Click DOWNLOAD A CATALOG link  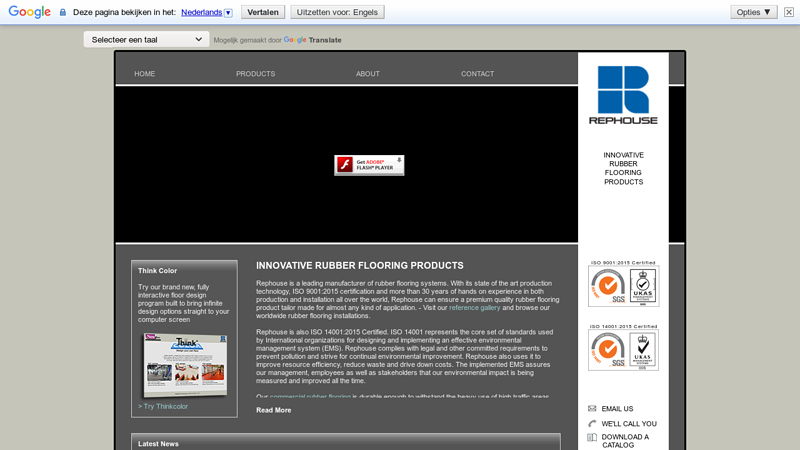coord(625,441)
